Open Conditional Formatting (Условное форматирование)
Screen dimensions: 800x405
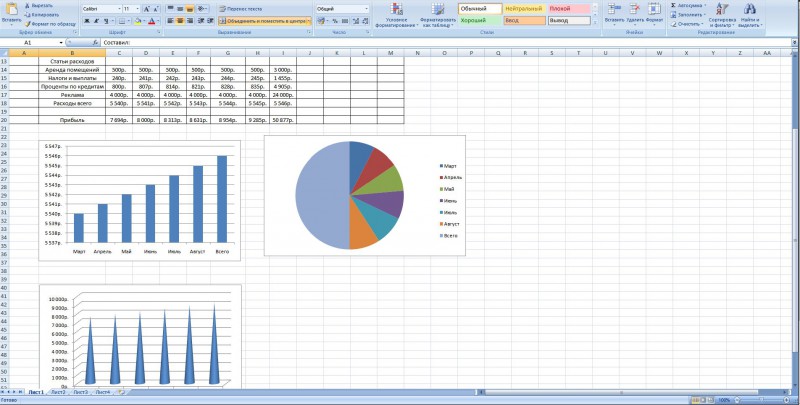(396, 15)
